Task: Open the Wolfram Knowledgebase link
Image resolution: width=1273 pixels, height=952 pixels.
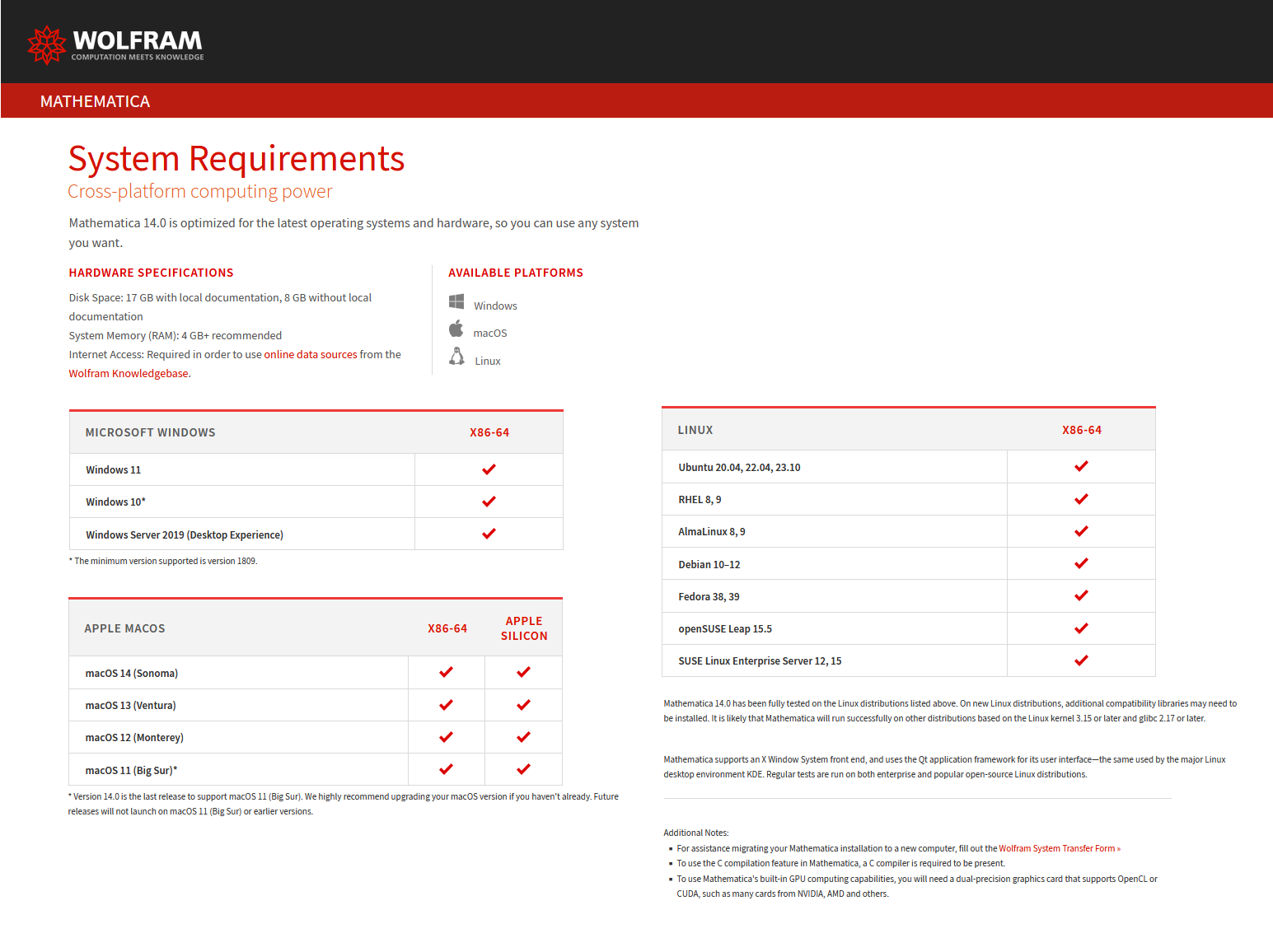Action: [129, 373]
